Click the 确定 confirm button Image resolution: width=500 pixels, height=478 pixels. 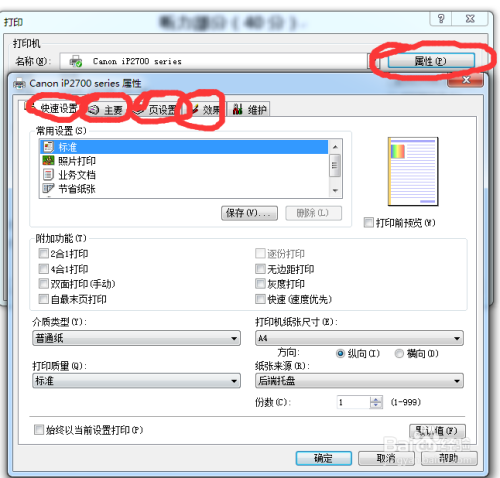pos(323,458)
